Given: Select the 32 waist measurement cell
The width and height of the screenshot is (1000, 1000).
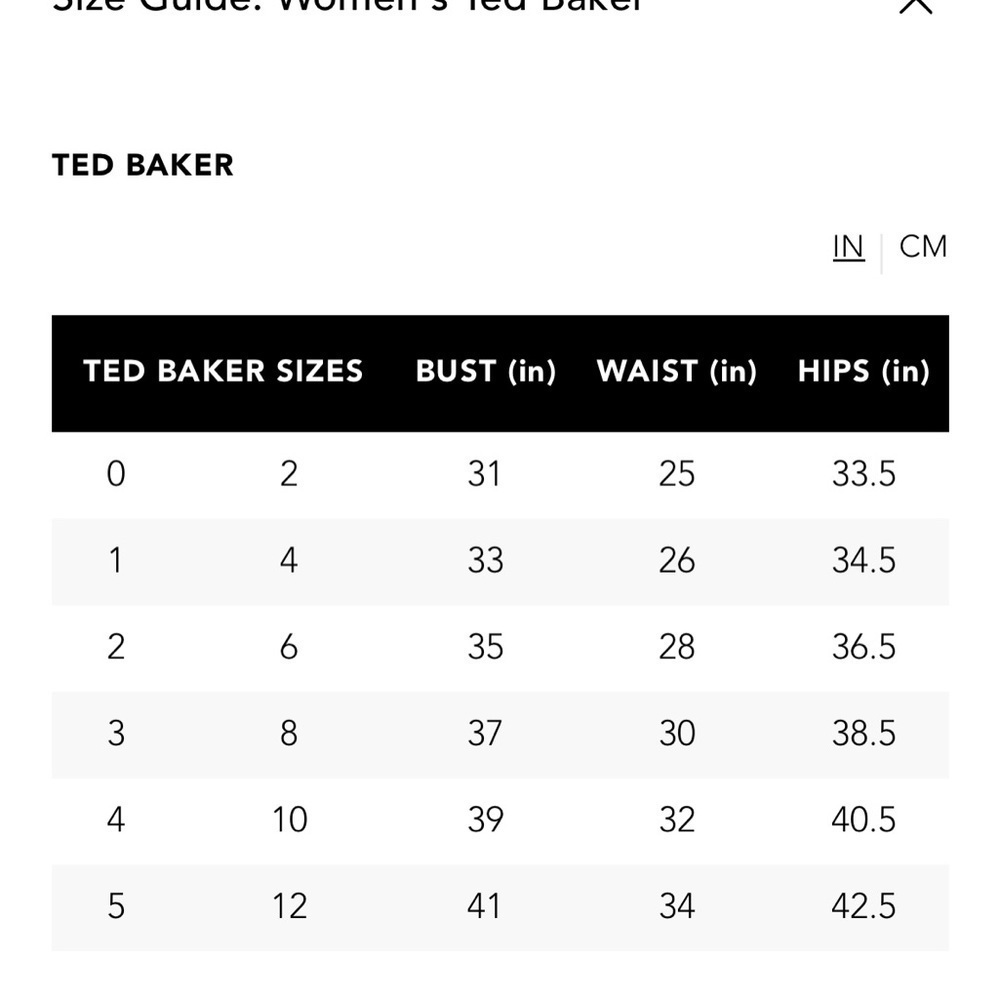Looking at the screenshot, I should (x=676, y=820).
